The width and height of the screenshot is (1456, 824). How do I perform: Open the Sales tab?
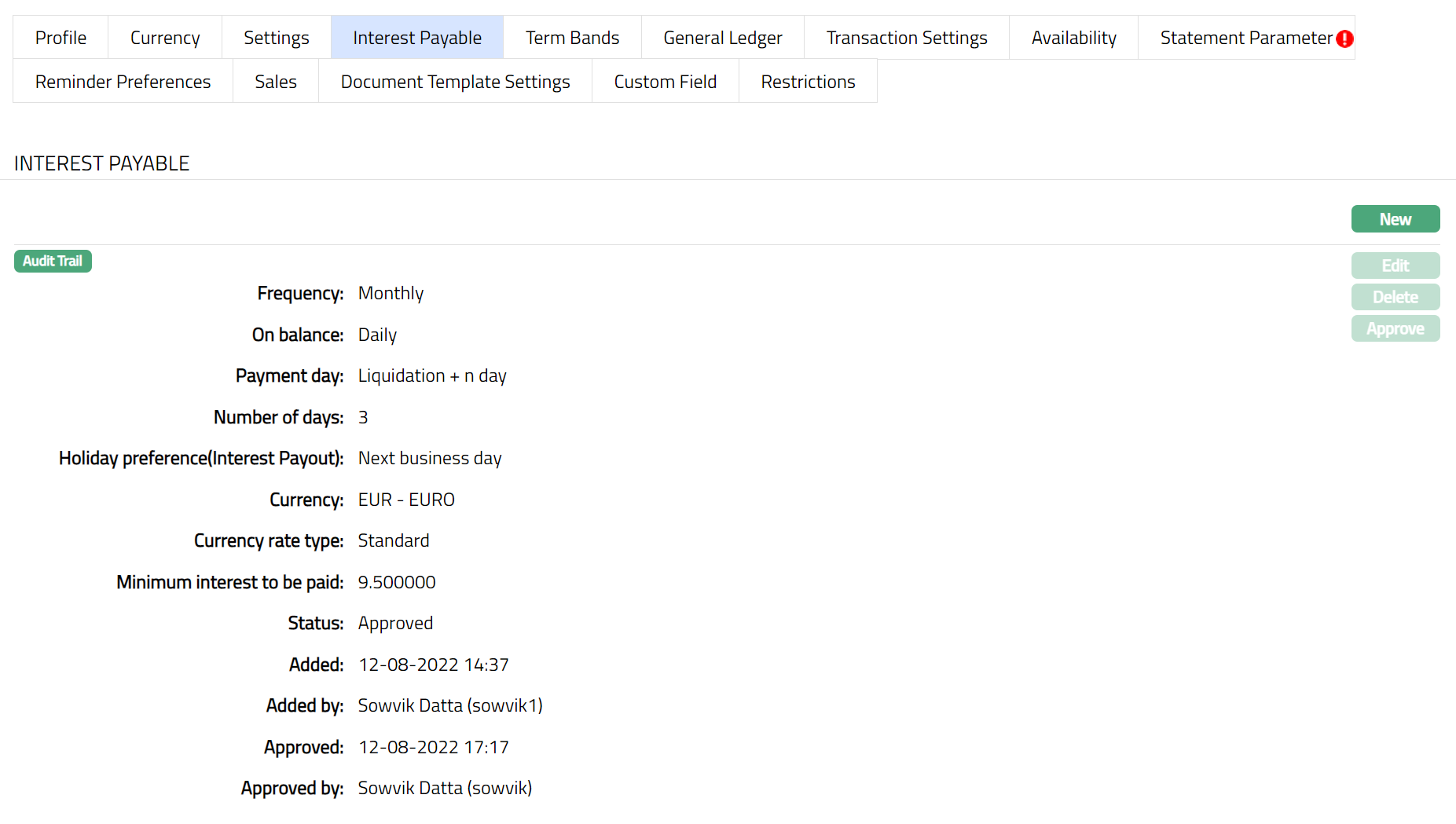coord(276,82)
